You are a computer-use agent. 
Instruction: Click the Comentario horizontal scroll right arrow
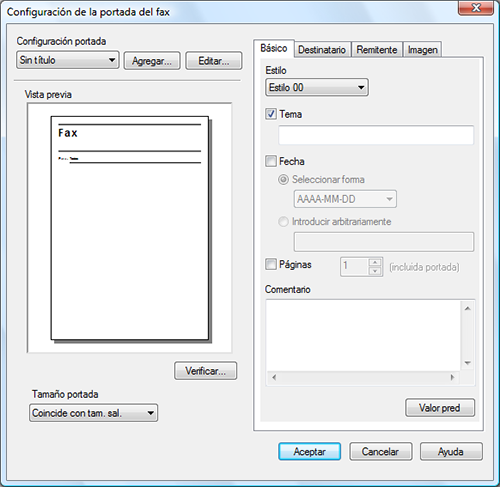[452, 378]
